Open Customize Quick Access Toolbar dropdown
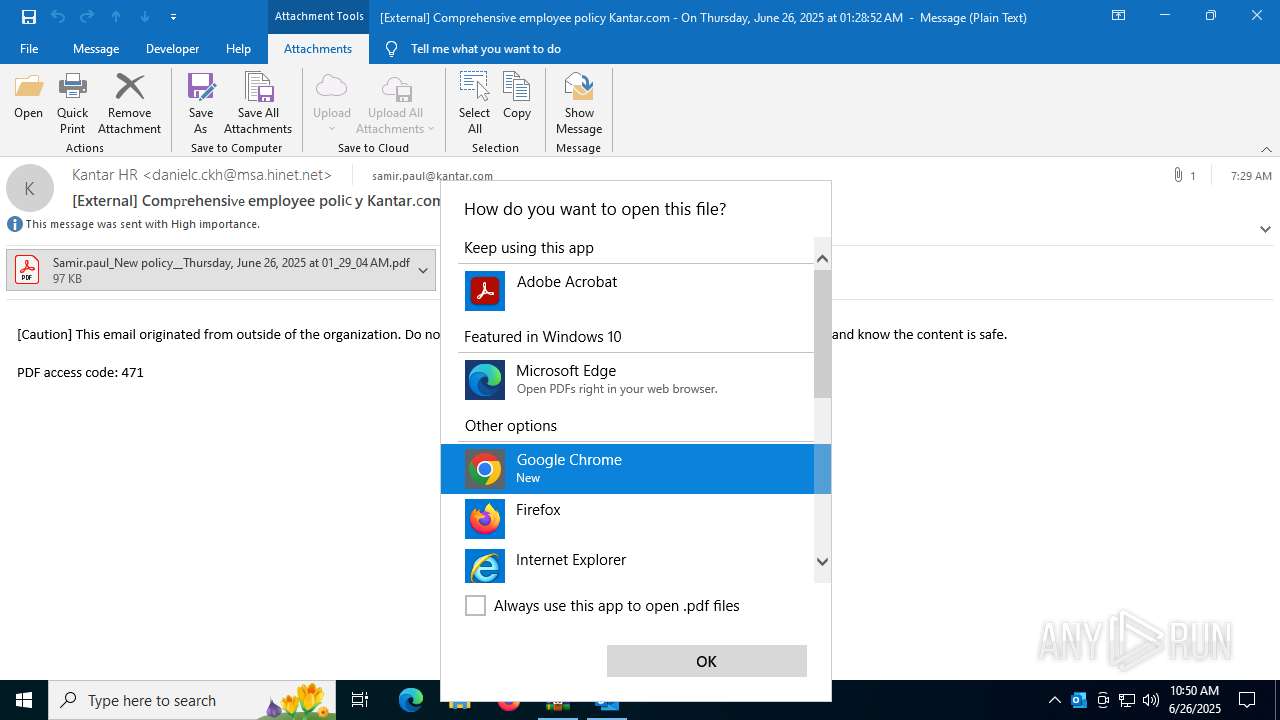This screenshot has width=1280, height=720. point(173,17)
